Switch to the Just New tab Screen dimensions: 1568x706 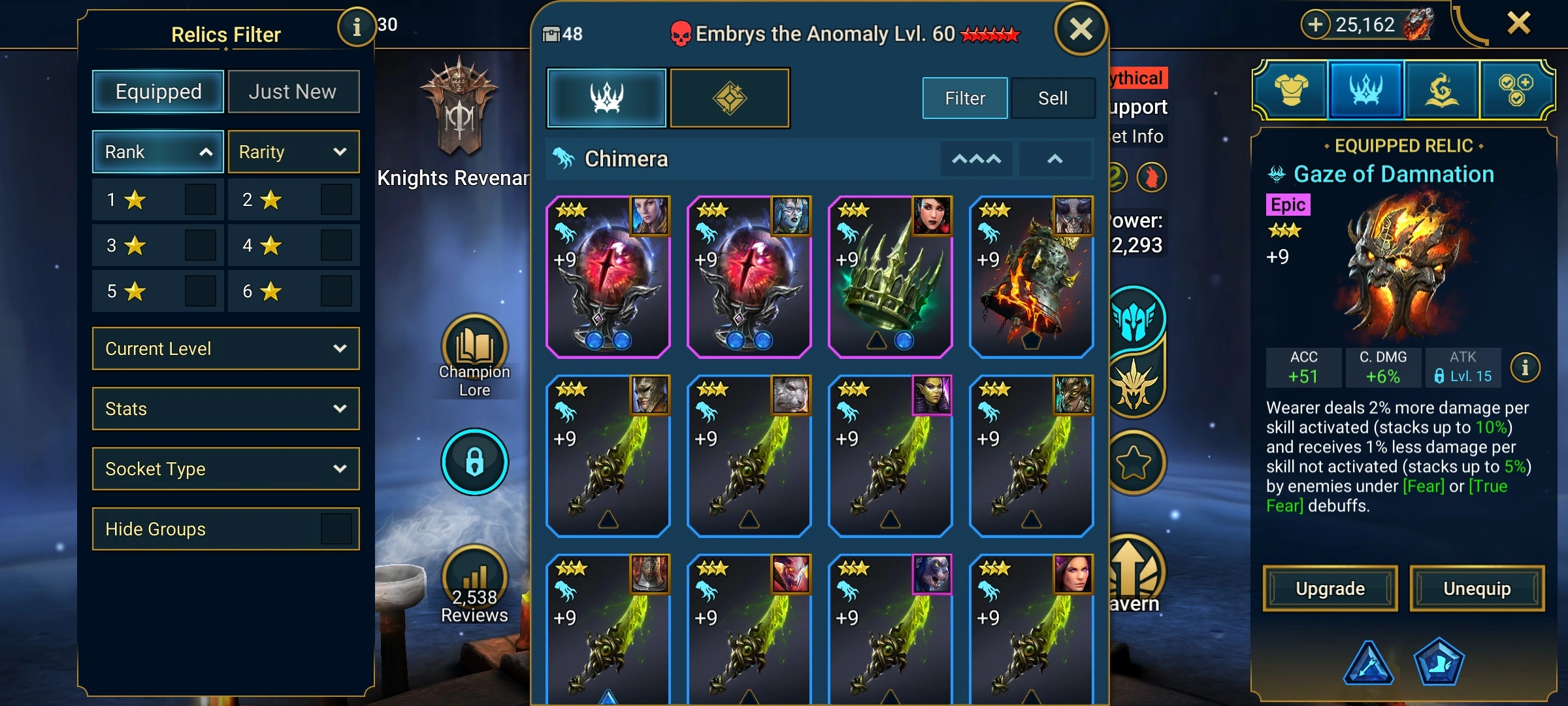pyautogui.click(x=293, y=92)
